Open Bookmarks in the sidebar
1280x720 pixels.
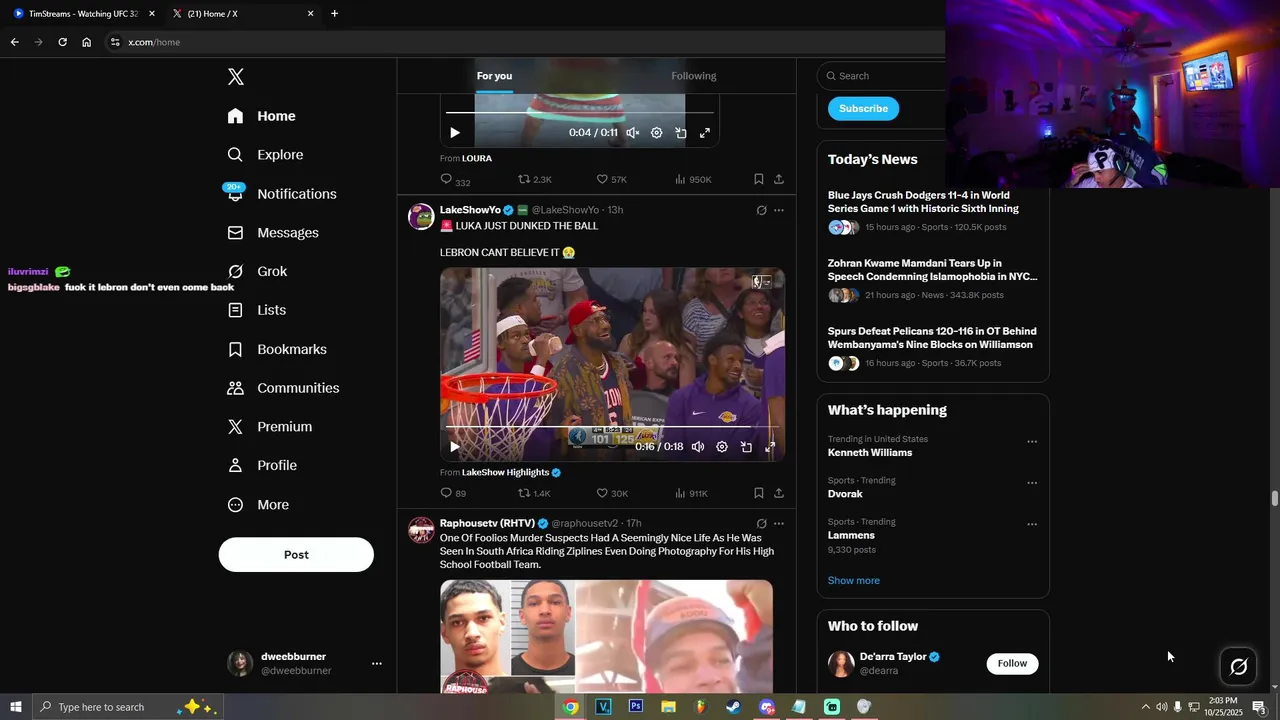pos(277,349)
